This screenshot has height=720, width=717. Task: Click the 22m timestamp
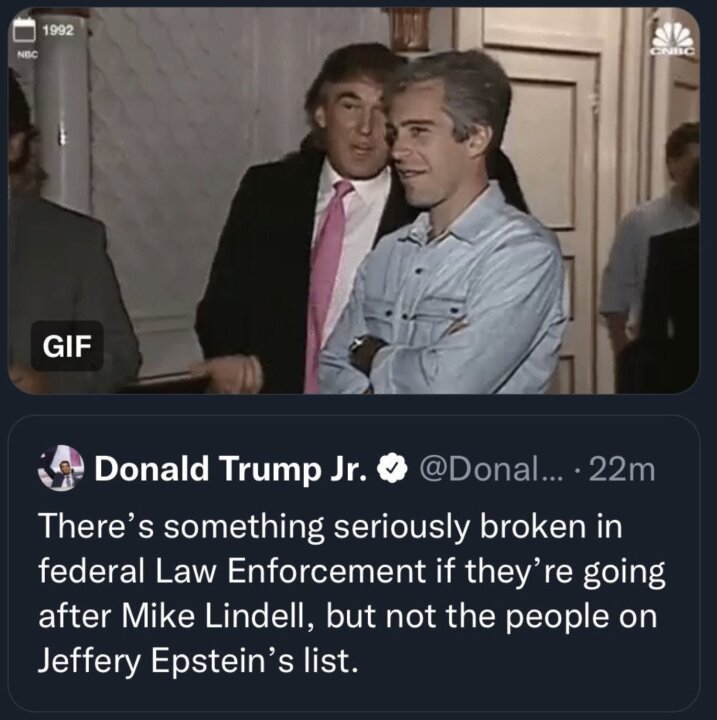[621, 470]
